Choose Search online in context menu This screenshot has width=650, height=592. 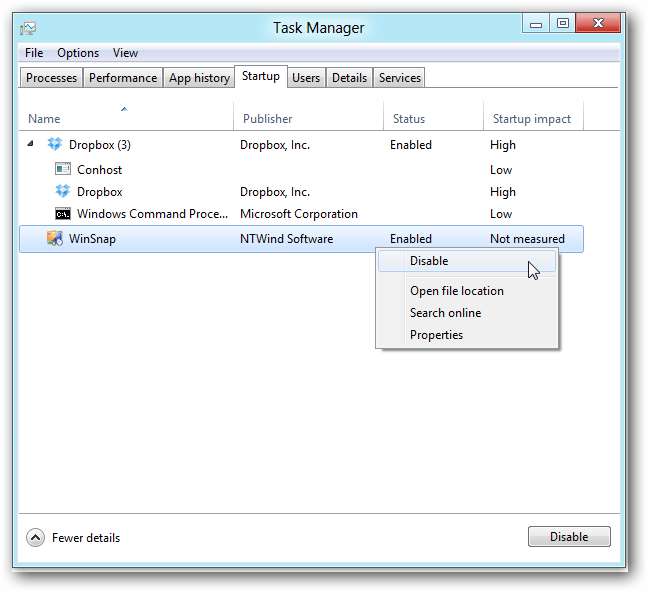[467, 313]
